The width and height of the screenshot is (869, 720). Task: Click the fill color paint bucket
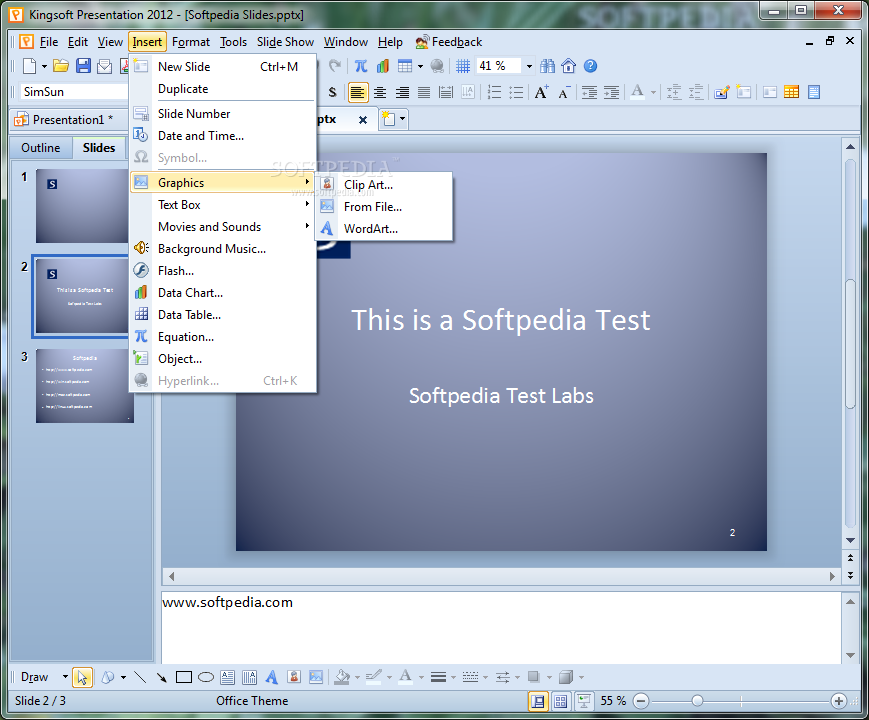tap(342, 677)
